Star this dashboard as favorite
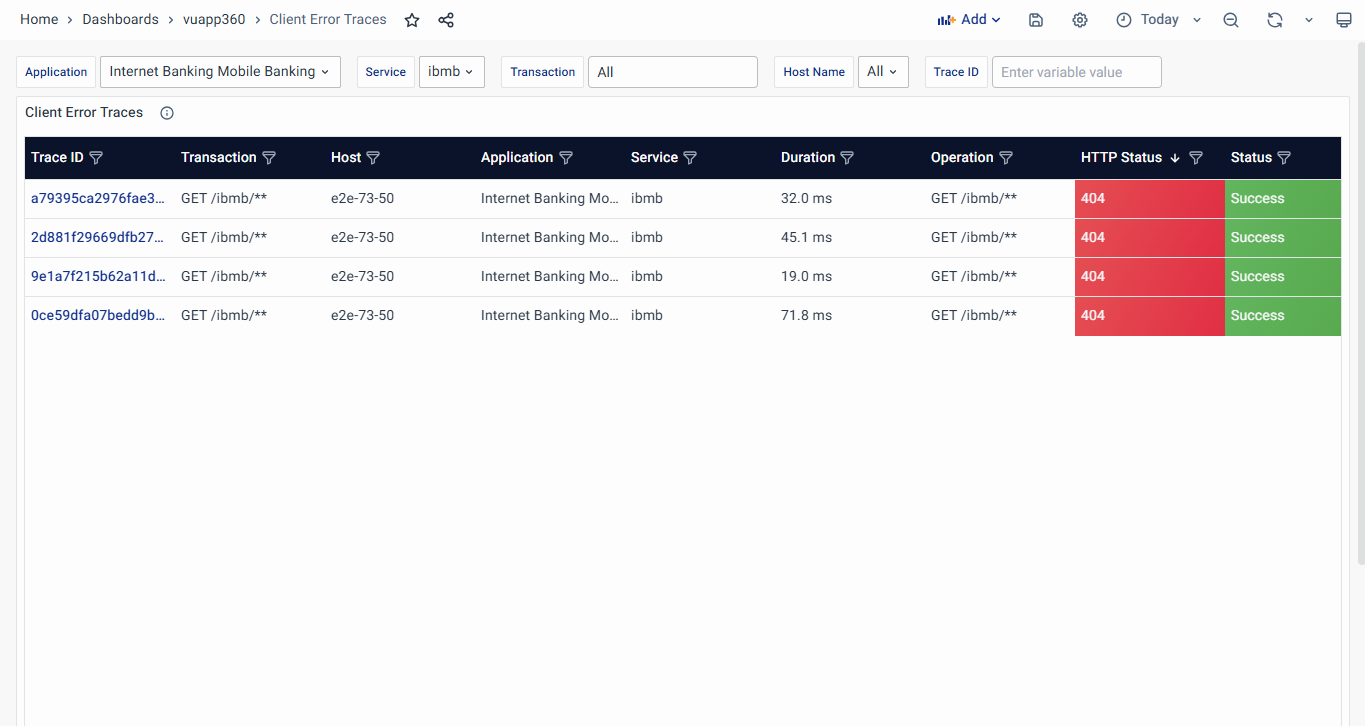Screen dimensions: 1365x726 point(412,20)
